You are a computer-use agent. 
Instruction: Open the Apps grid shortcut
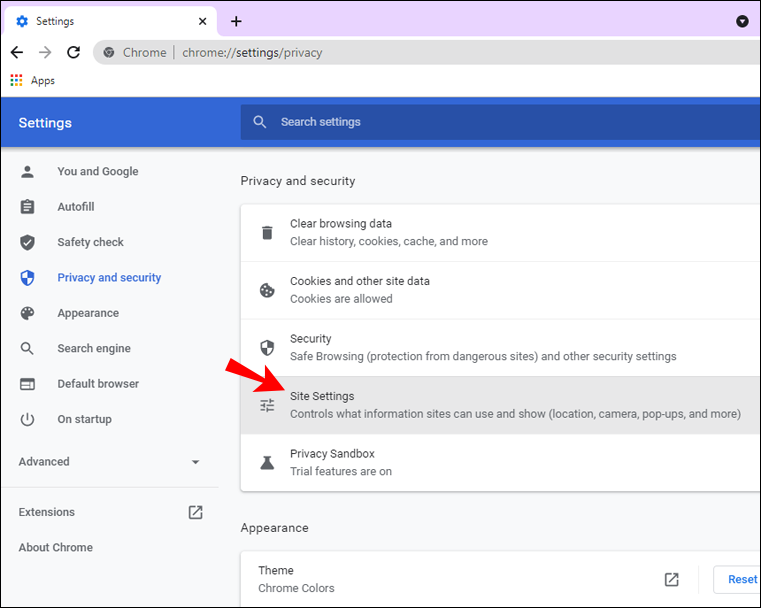click(x=17, y=80)
